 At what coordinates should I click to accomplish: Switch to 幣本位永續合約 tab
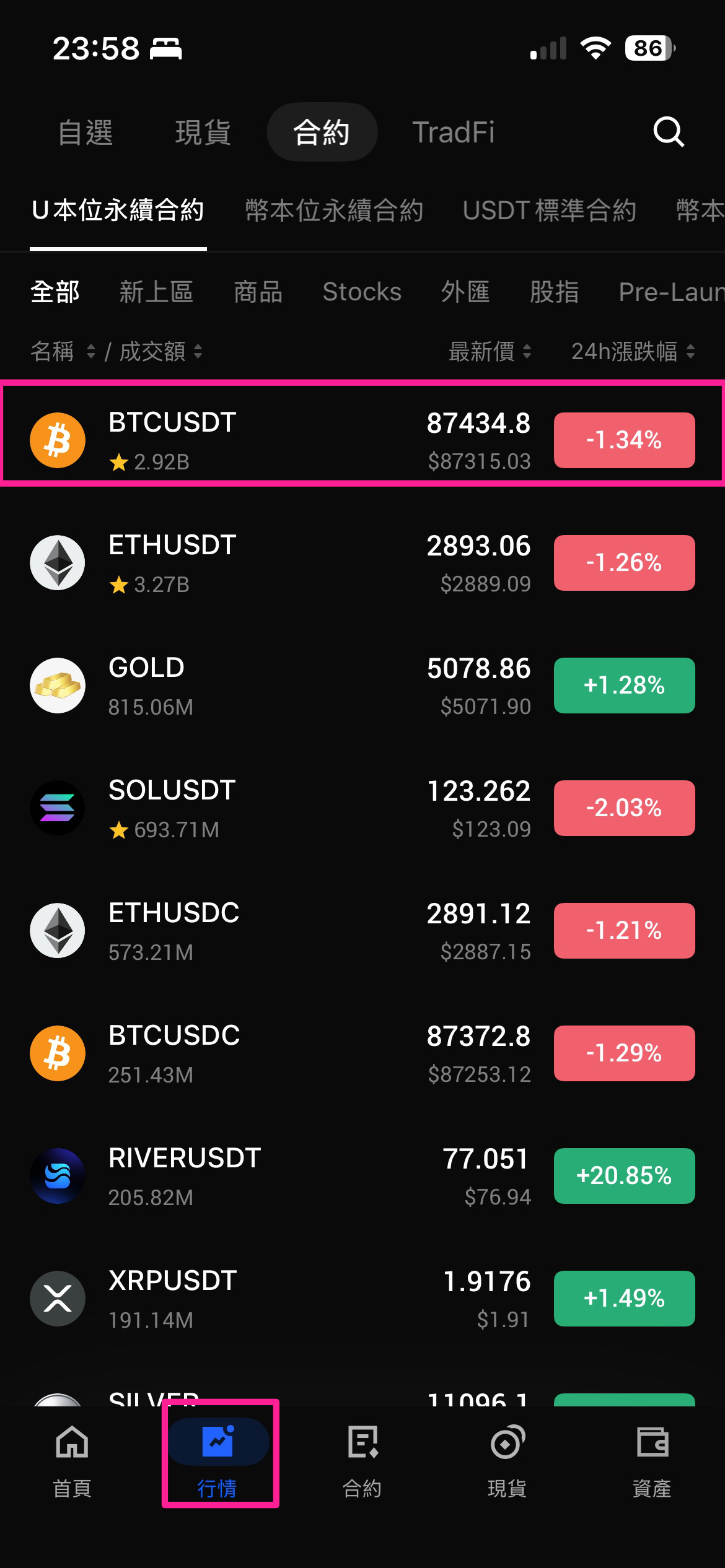(x=334, y=211)
